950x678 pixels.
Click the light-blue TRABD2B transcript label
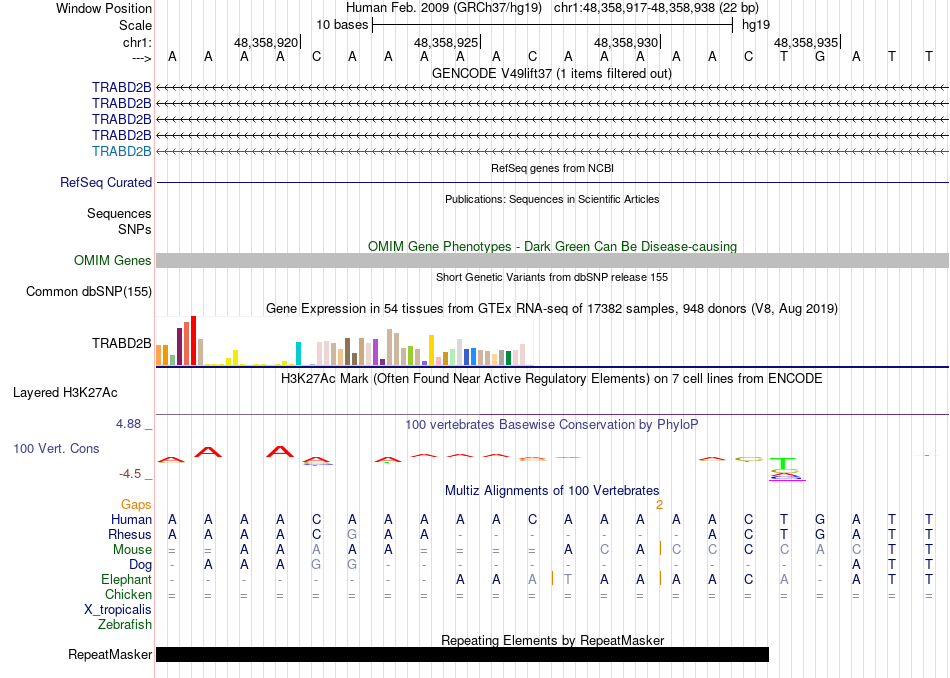click(x=122, y=151)
